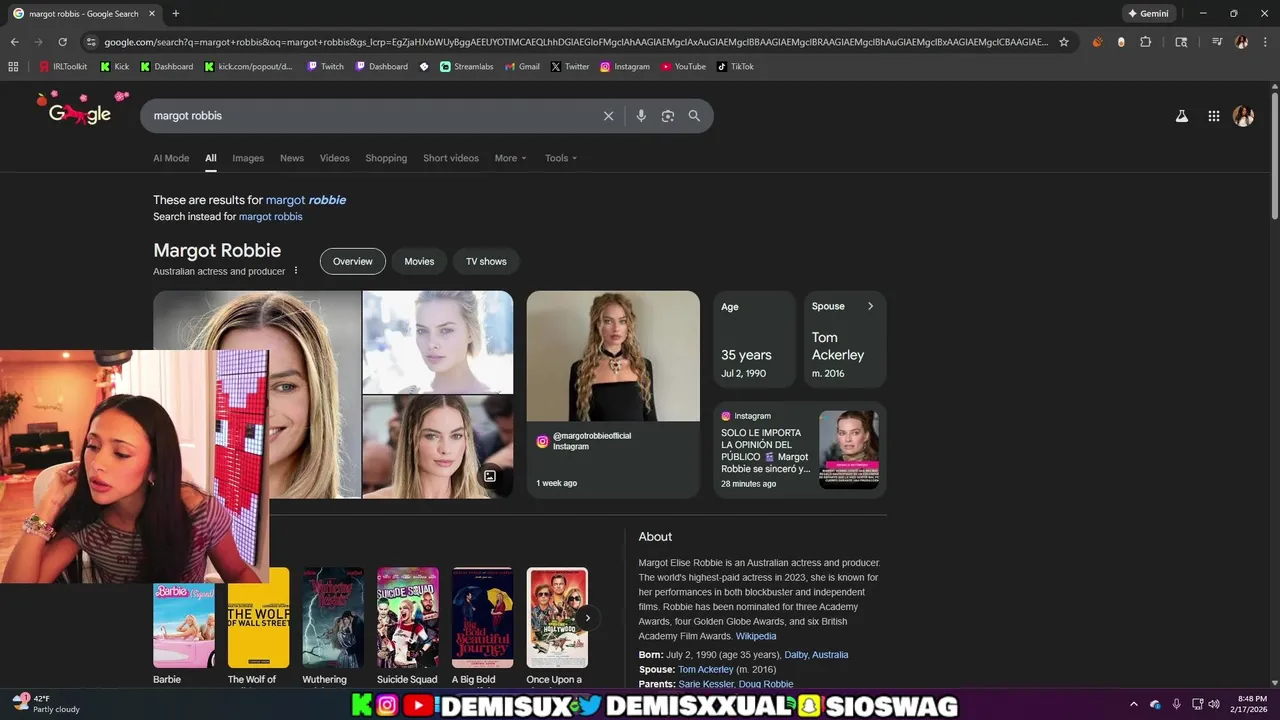This screenshot has height=720, width=1280.
Task: Open Dalby, Australia birthplace link
Action: (816, 655)
